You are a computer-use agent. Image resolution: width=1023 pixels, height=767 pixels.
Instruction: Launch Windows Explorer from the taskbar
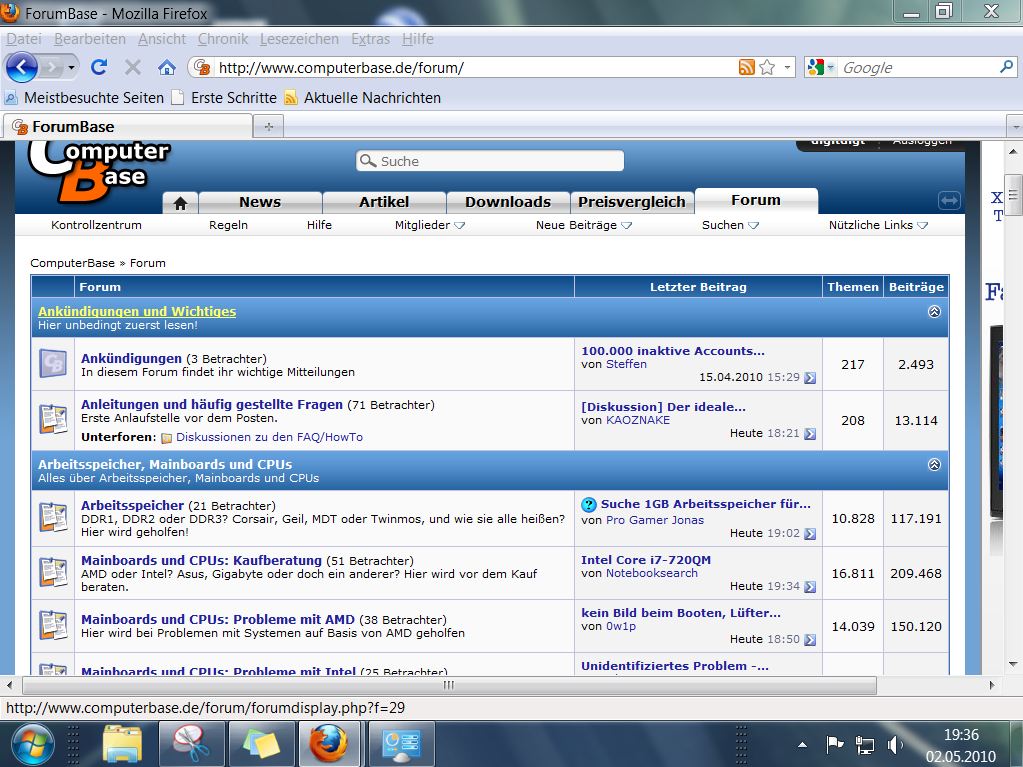[x=122, y=744]
